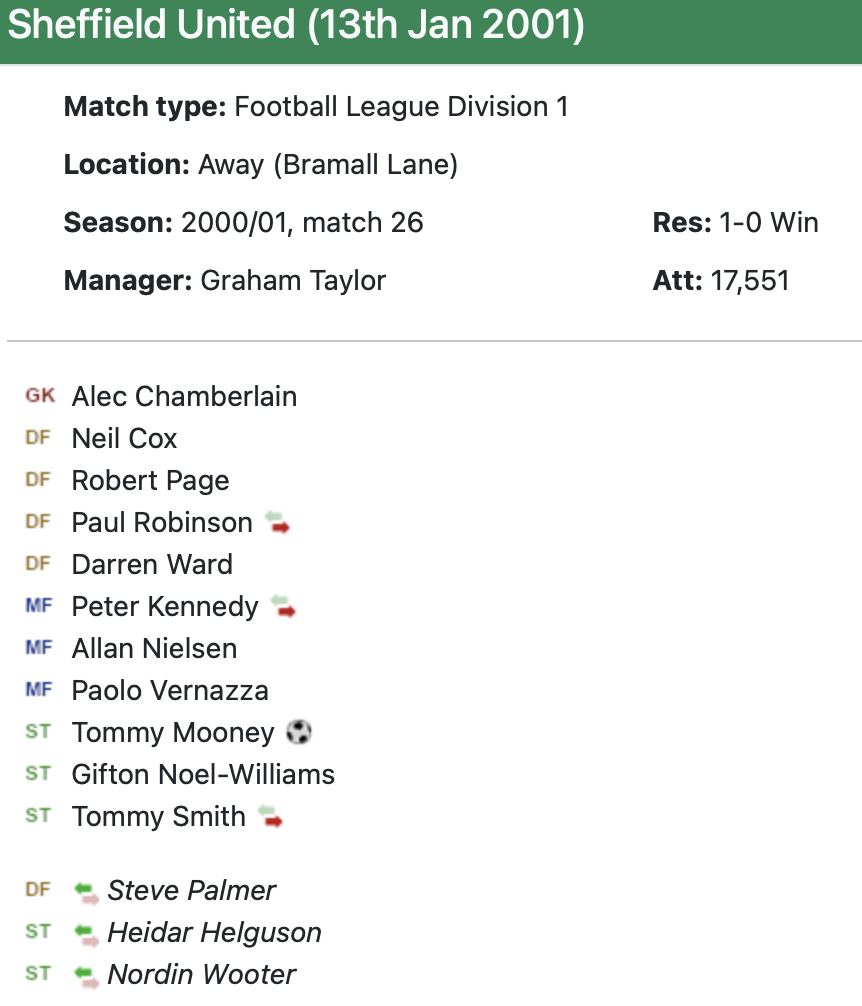This screenshot has width=862, height=1006.
Task: Open Darren Ward's player page
Action: click(152, 564)
